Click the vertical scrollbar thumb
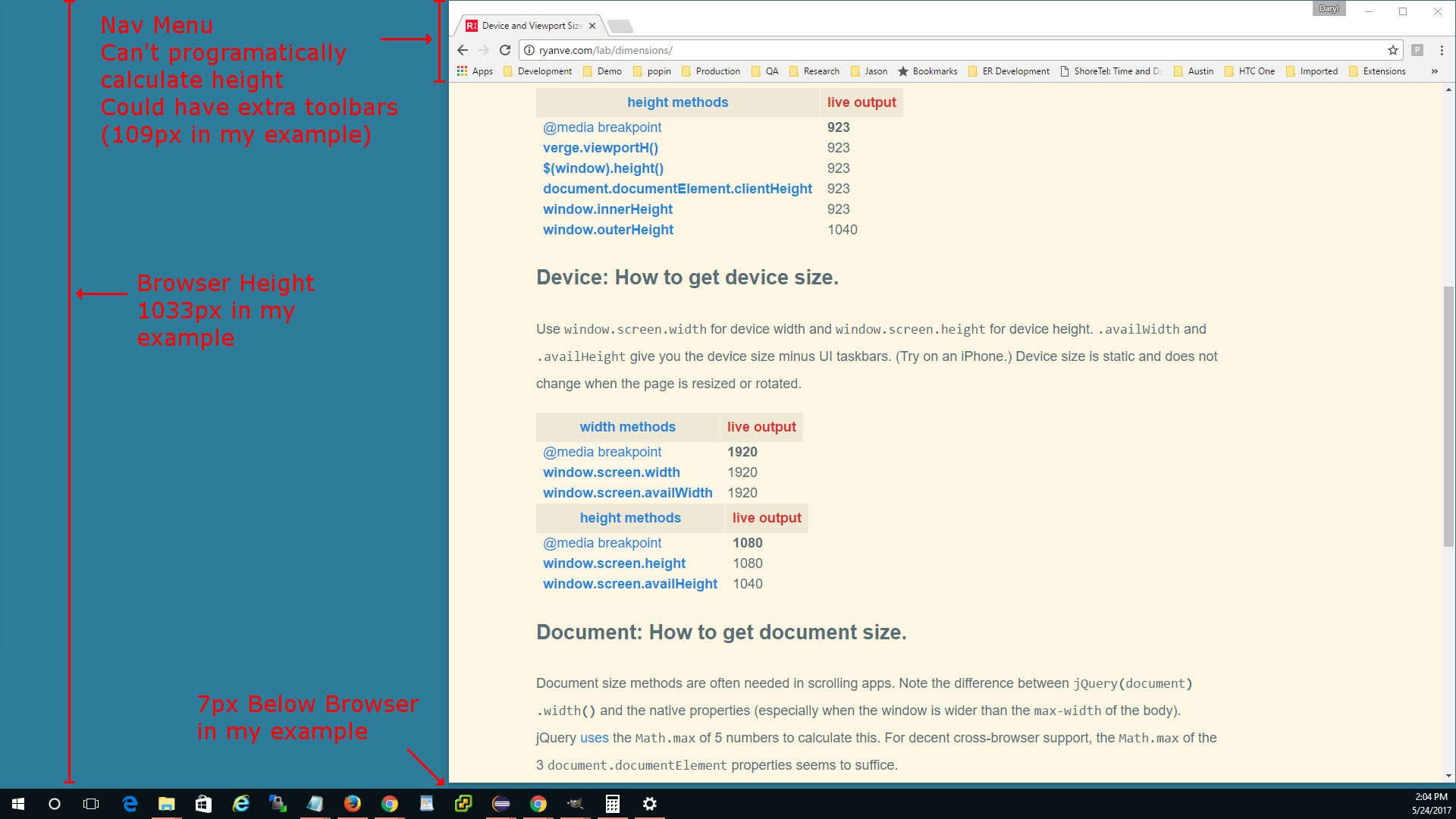 click(1448, 417)
